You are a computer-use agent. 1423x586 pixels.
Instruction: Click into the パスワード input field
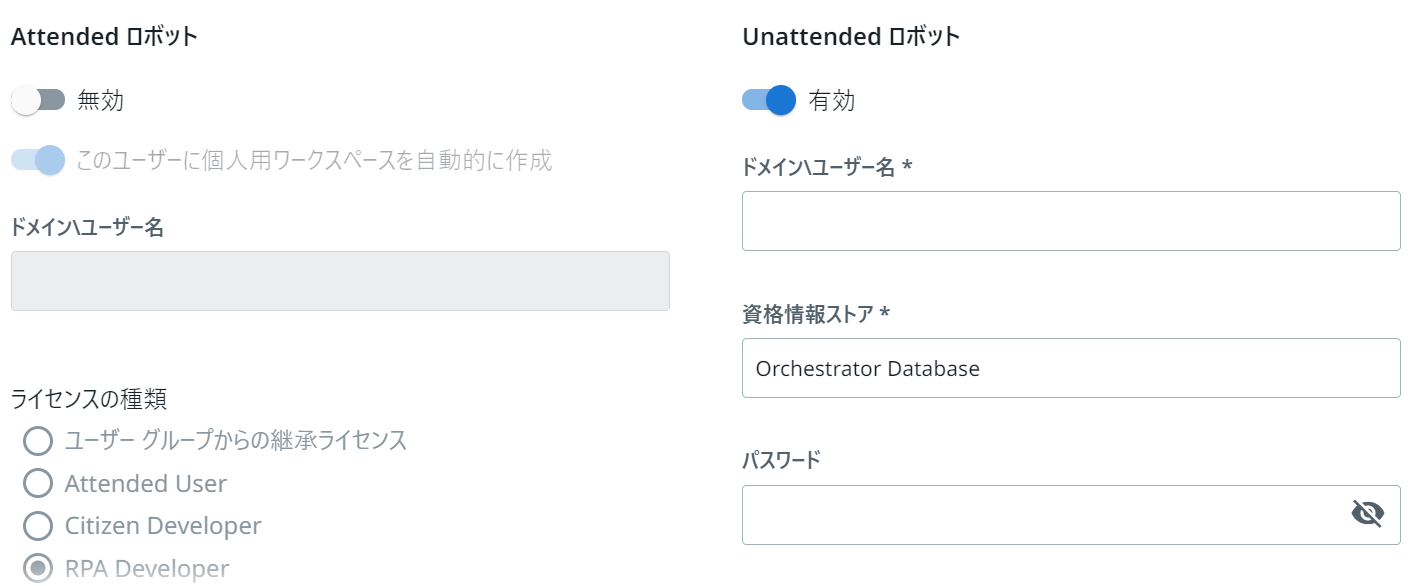pos(1040,514)
